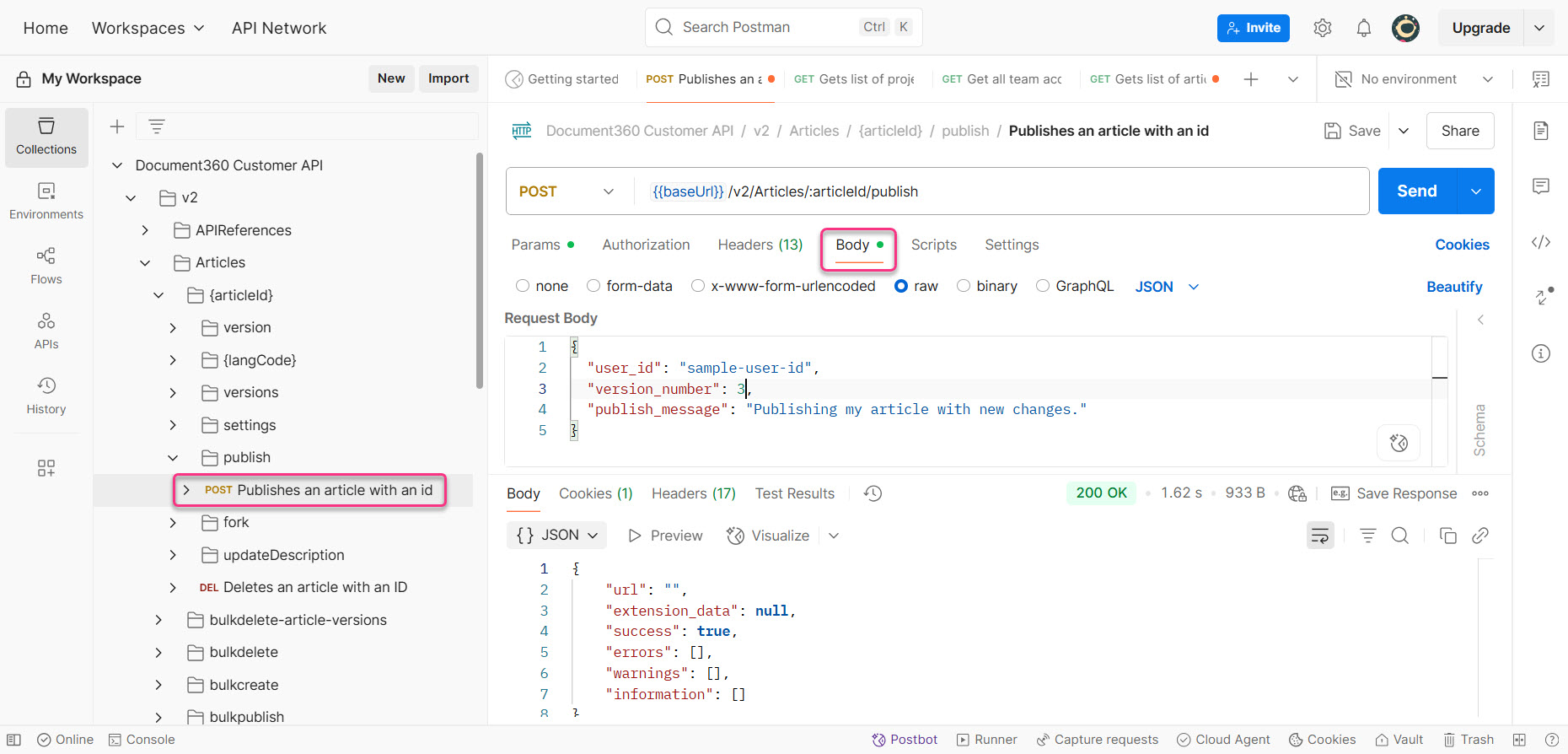Image resolution: width=1568 pixels, height=754 pixels.
Task: Search within the response body
Action: (x=1400, y=536)
